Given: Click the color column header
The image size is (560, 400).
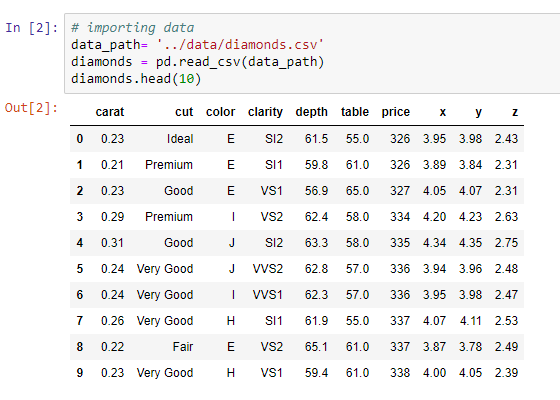Looking at the screenshot, I should 220,112.
